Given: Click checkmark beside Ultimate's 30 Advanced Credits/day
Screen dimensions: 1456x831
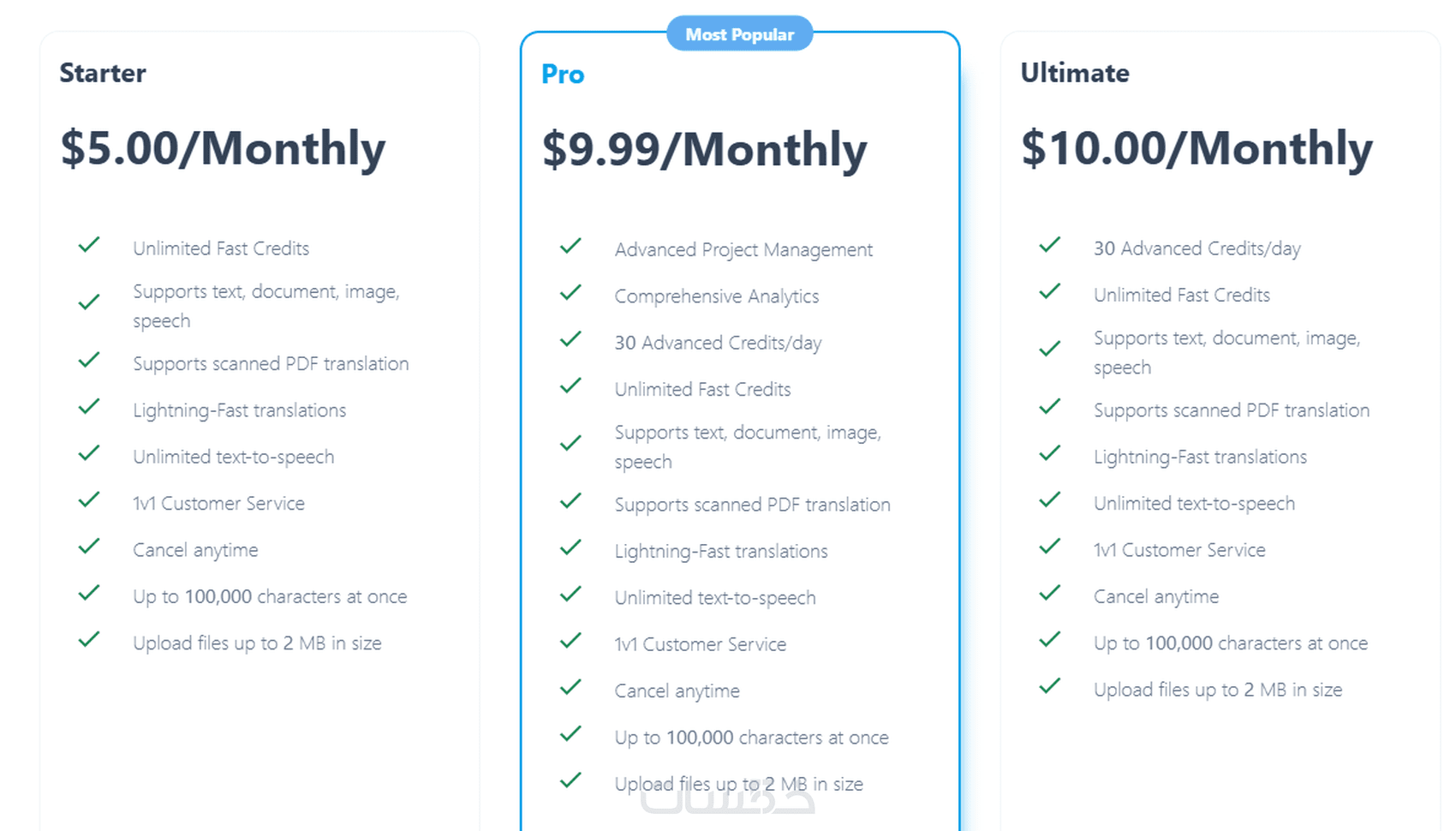Looking at the screenshot, I should click(x=1049, y=246).
